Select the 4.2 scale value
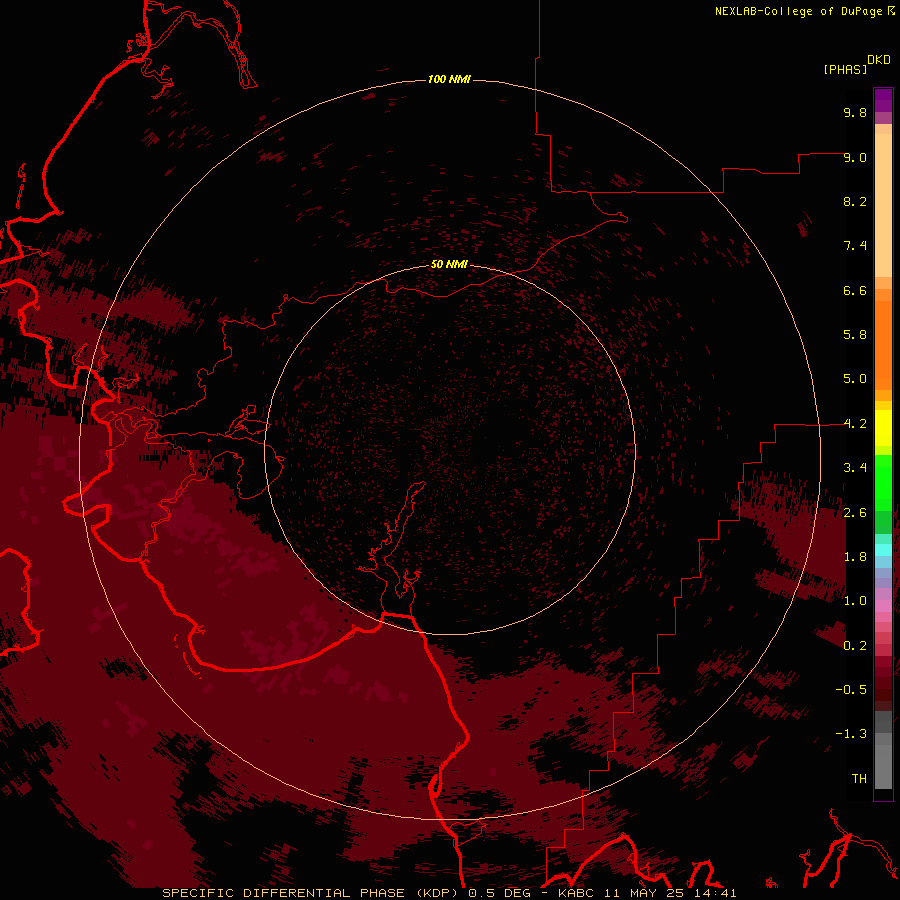Screen dimensions: 900x900 click(855, 424)
